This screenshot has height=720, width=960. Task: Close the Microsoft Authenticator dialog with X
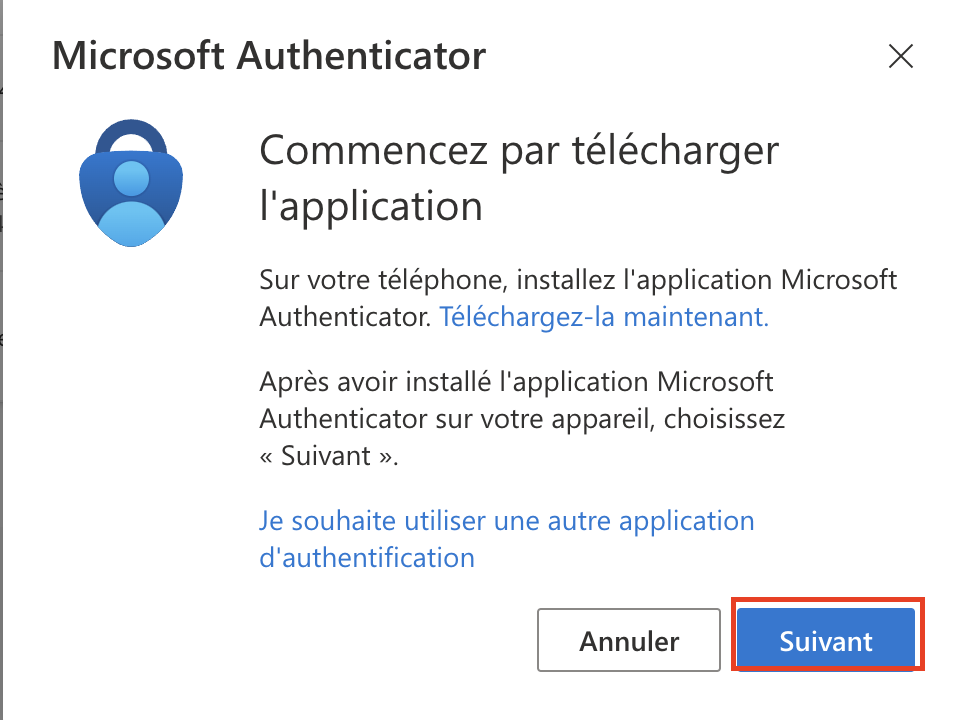click(x=901, y=57)
